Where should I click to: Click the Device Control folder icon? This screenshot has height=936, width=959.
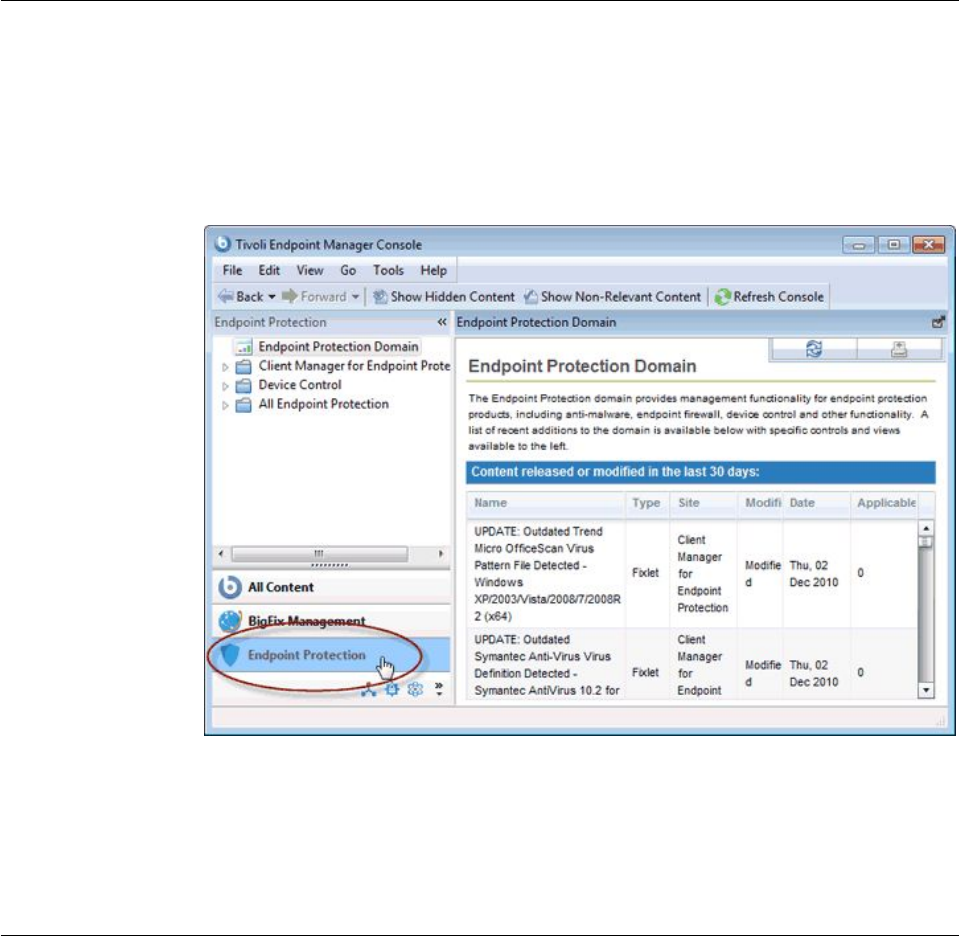coord(243,385)
